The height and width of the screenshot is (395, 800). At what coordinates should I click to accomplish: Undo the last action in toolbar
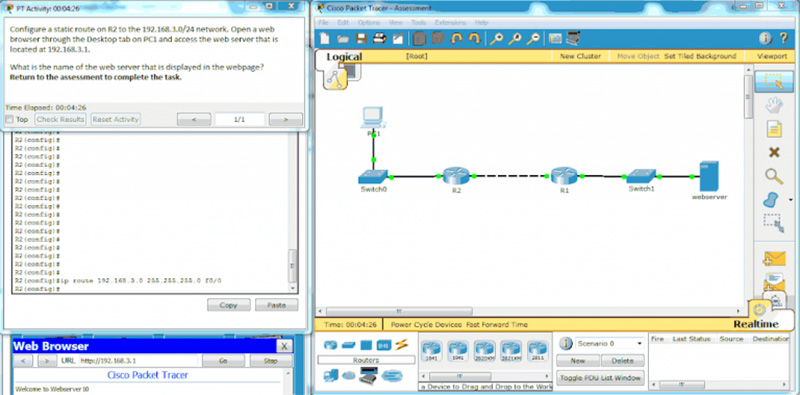point(456,39)
